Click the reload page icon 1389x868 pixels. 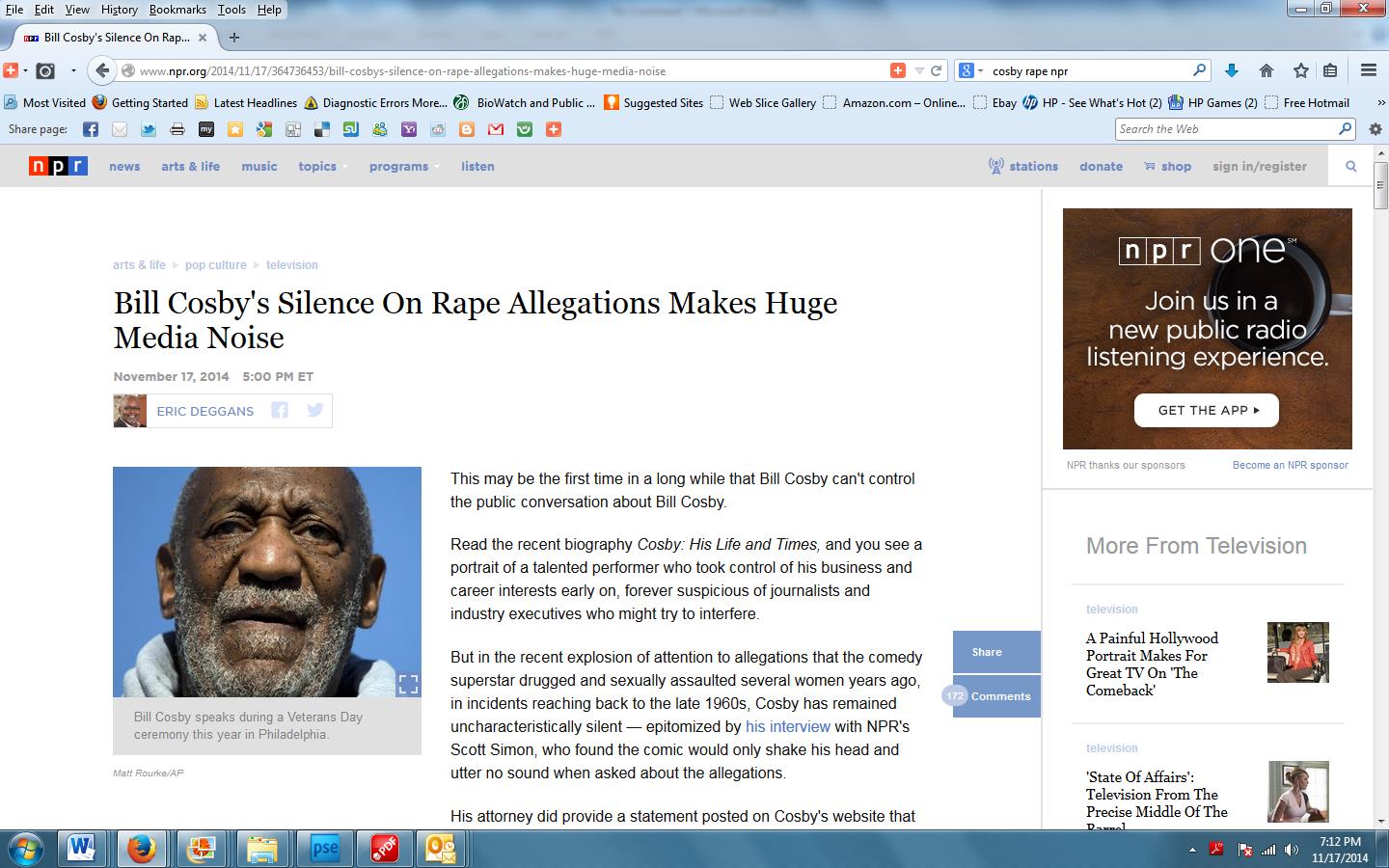click(936, 70)
